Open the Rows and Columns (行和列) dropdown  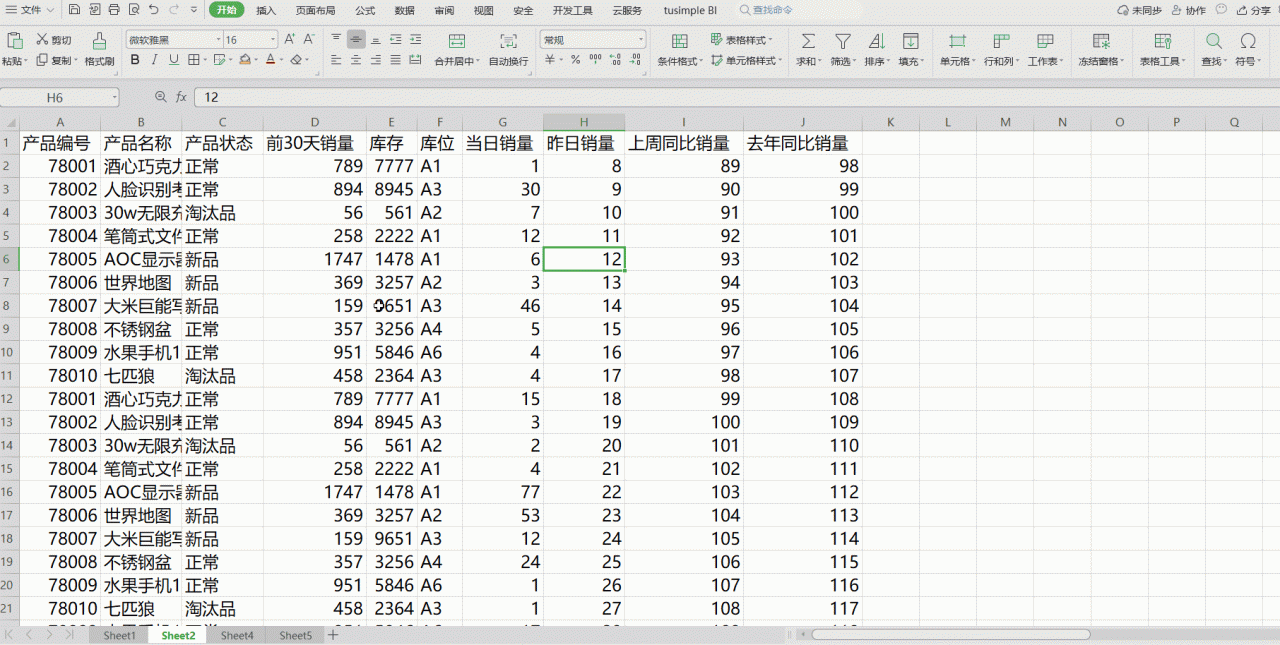(1001, 49)
